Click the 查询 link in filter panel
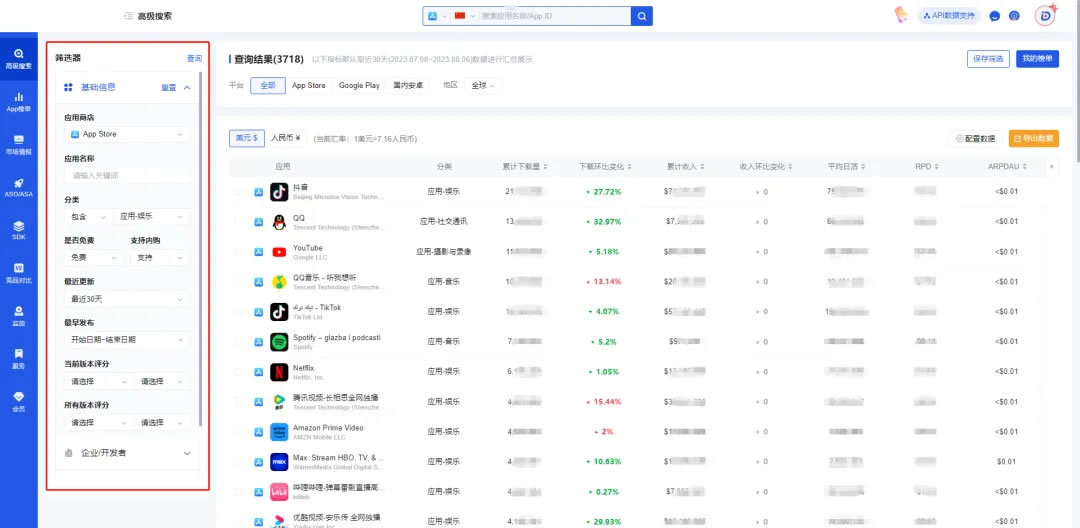This screenshot has height=528, width=1080. [194, 59]
